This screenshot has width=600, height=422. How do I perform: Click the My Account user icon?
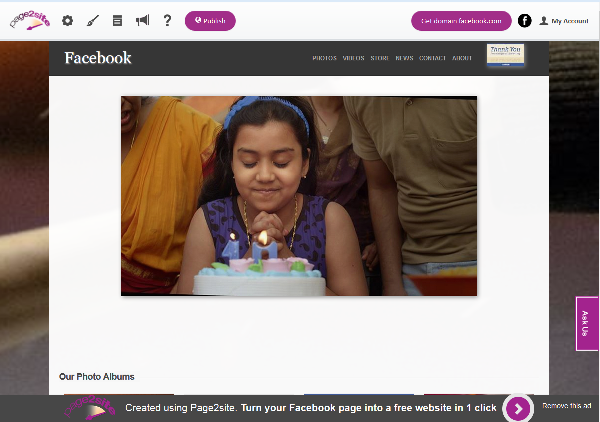pos(543,21)
